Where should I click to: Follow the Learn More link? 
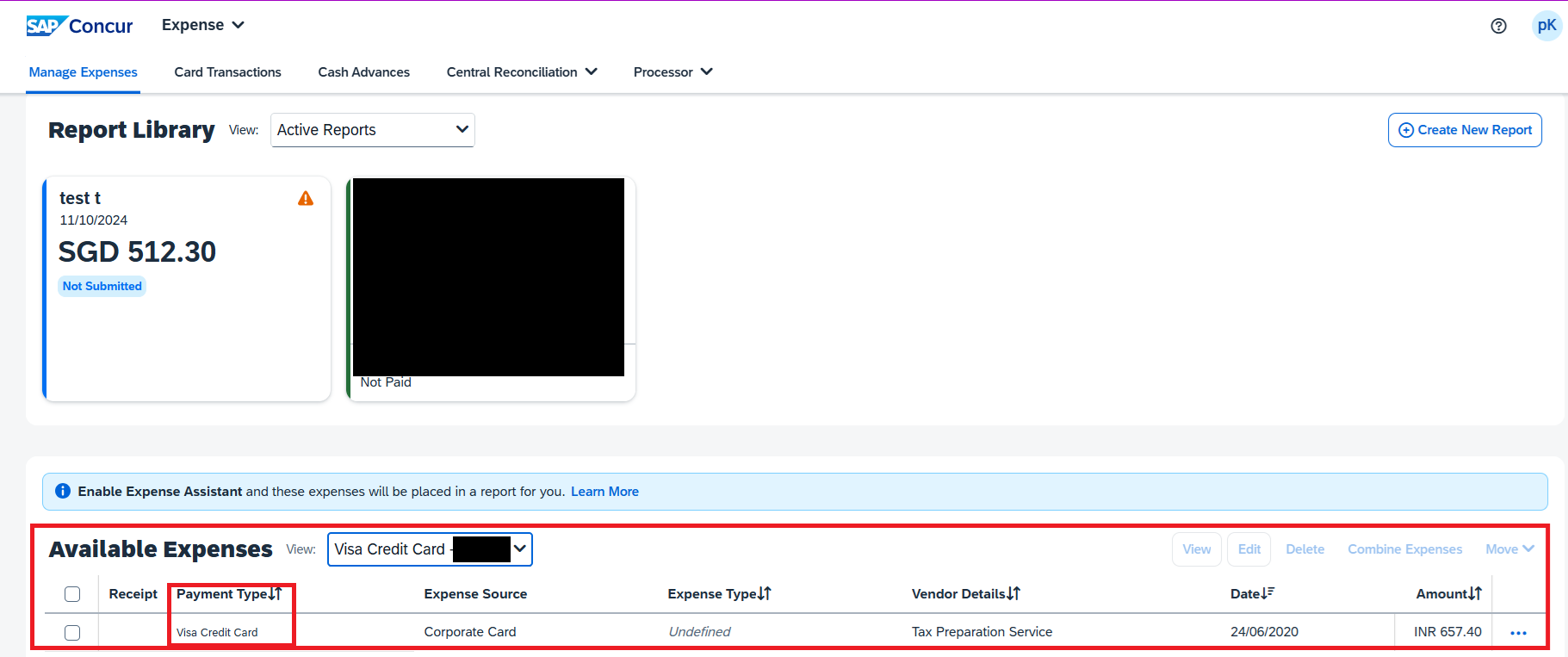click(x=604, y=492)
